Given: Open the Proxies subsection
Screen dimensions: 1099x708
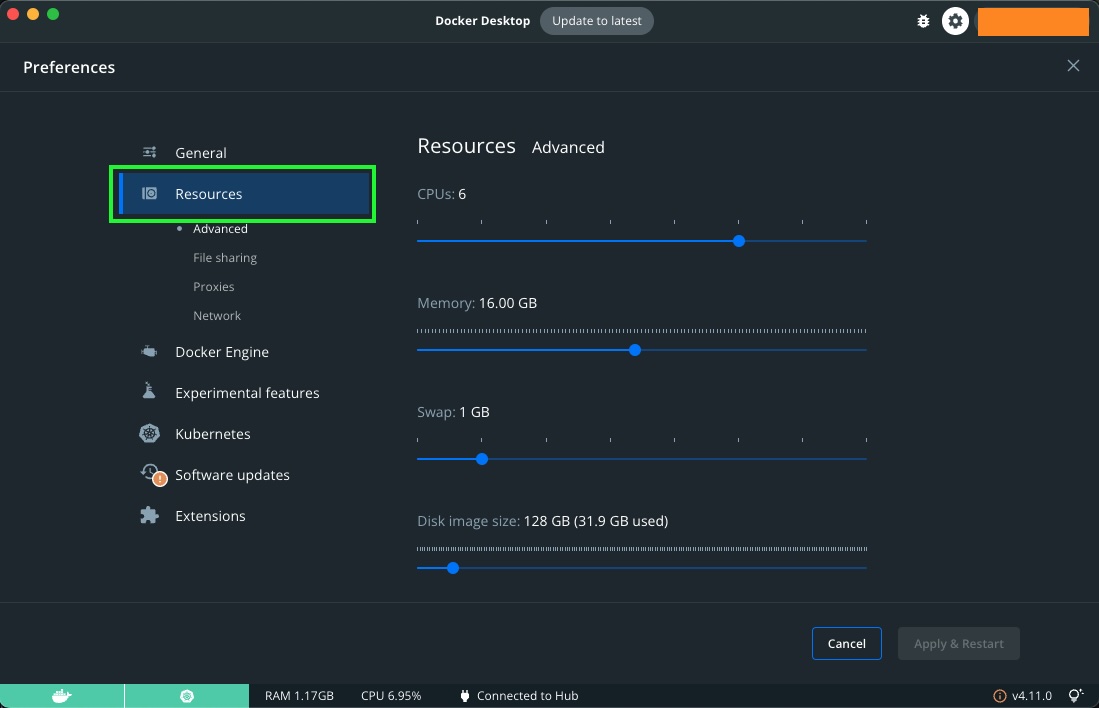Looking at the screenshot, I should click(x=214, y=287).
